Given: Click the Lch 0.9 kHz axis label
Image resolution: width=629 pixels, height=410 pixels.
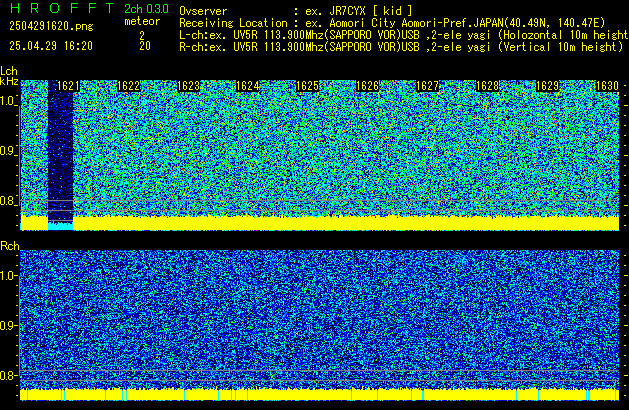Looking at the screenshot, I should [x=8, y=151].
